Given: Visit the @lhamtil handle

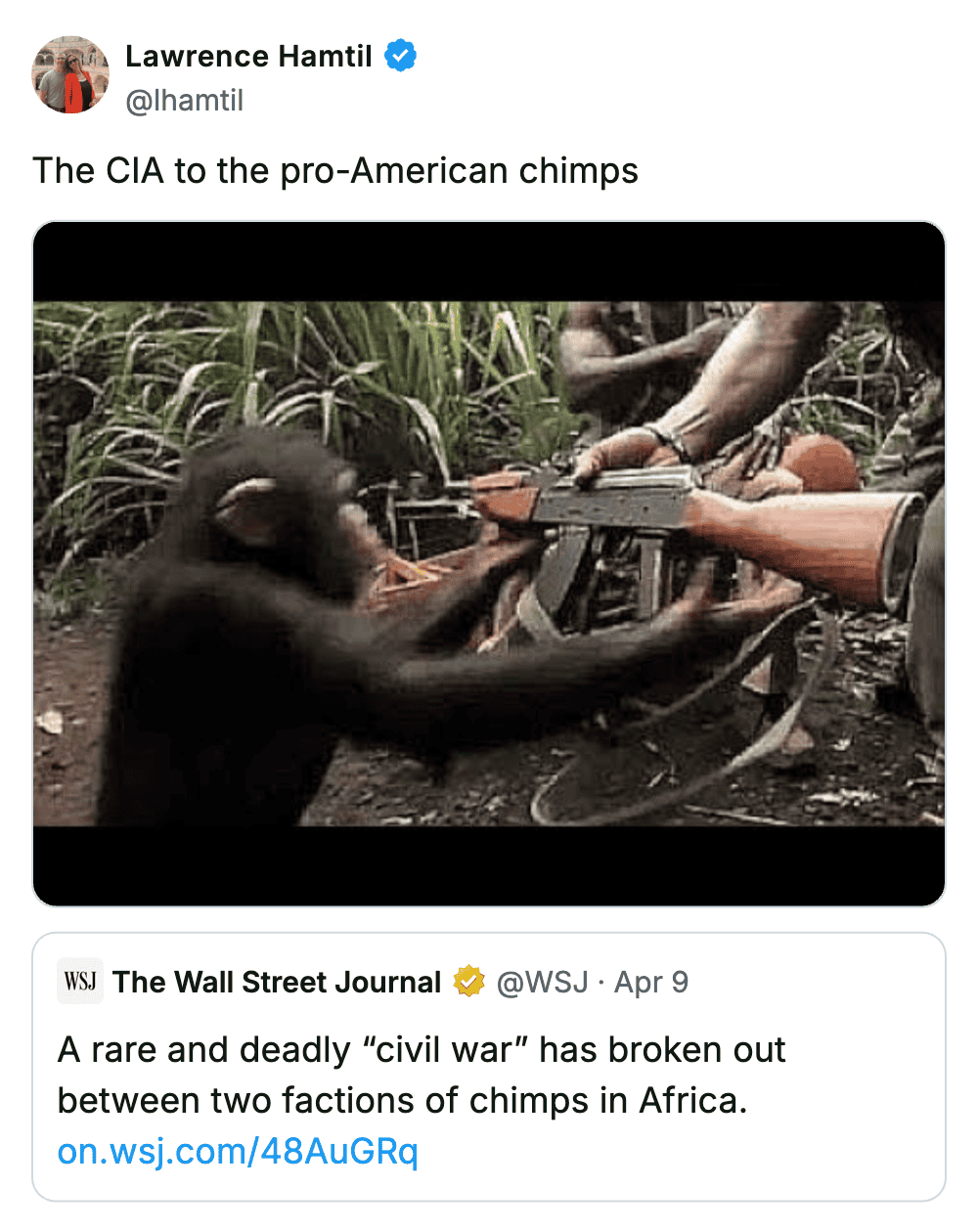Looking at the screenshot, I should point(184,100).
